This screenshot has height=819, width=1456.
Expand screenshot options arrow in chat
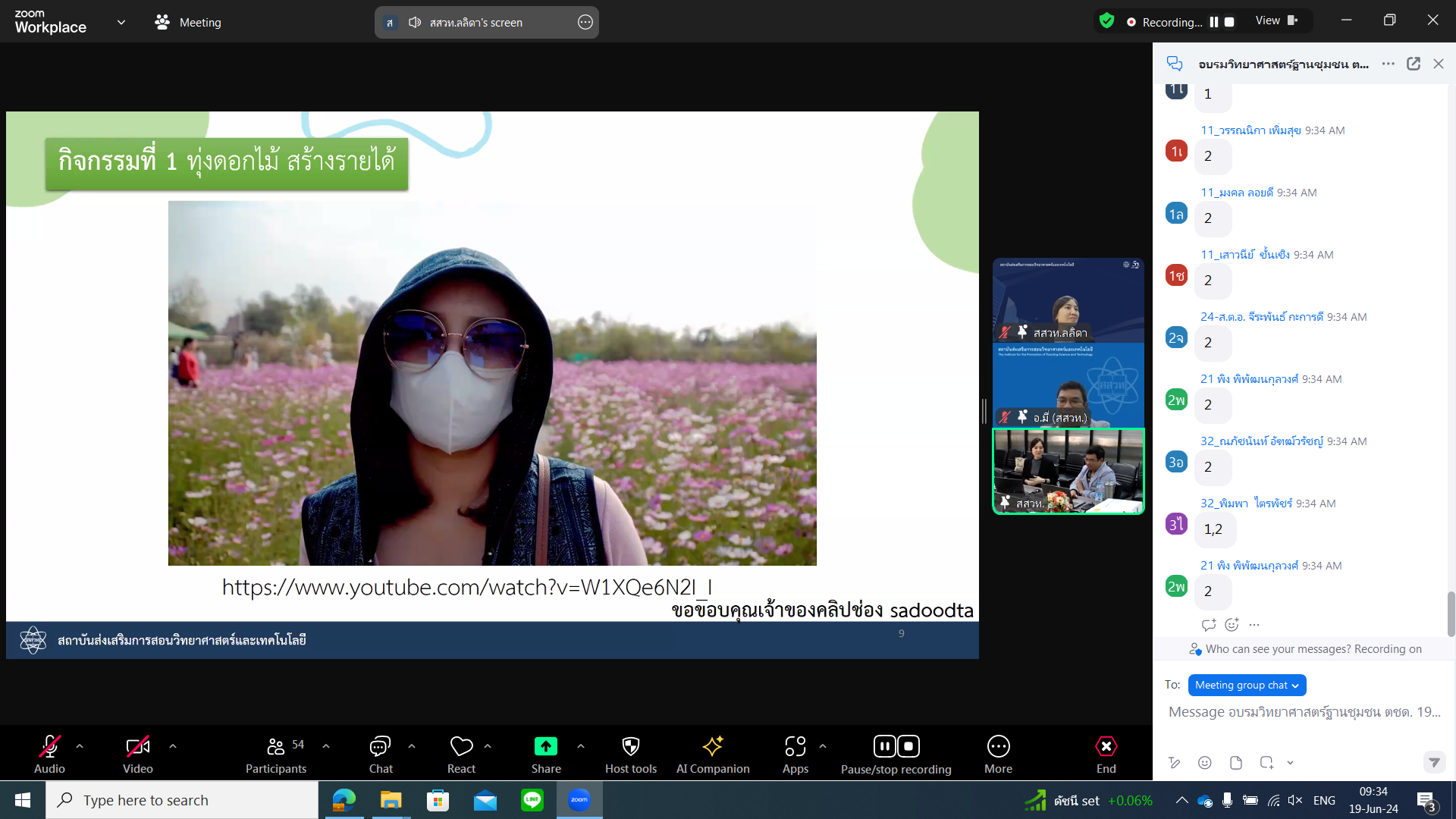coord(1290,763)
